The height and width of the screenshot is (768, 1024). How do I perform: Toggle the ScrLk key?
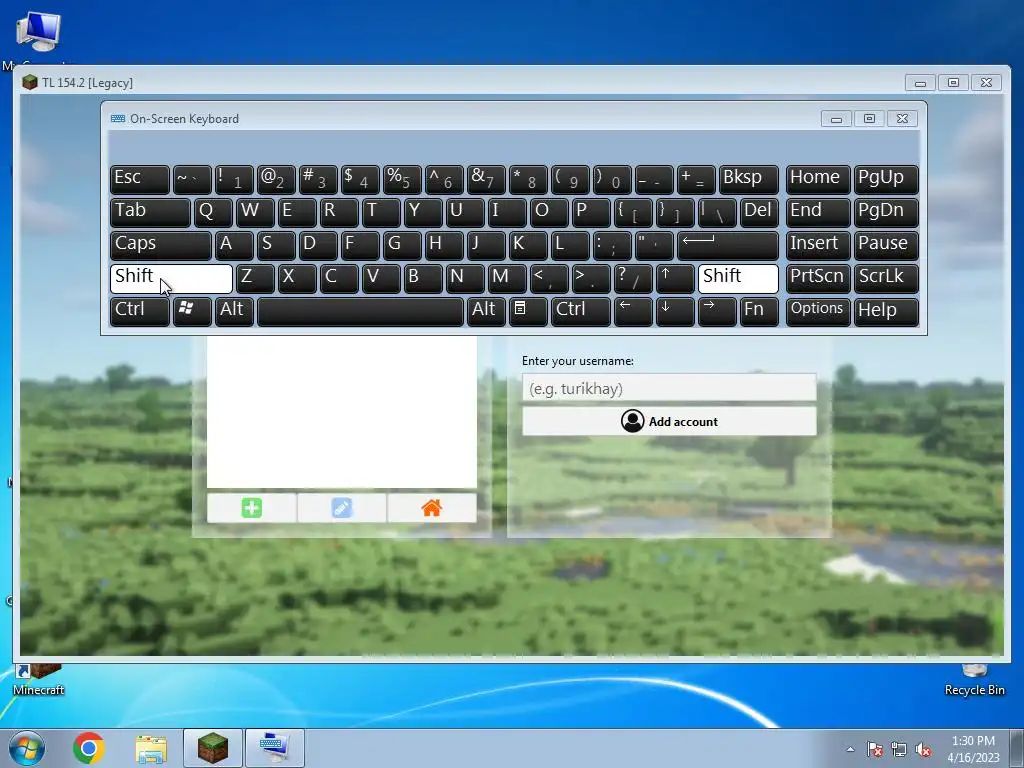886,279
